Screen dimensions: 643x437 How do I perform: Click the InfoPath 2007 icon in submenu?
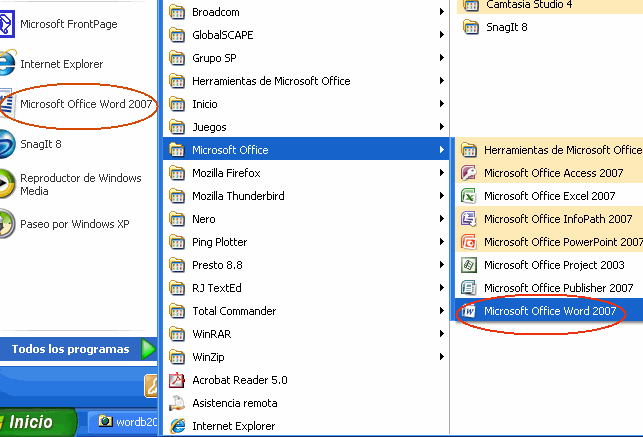coord(468,219)
